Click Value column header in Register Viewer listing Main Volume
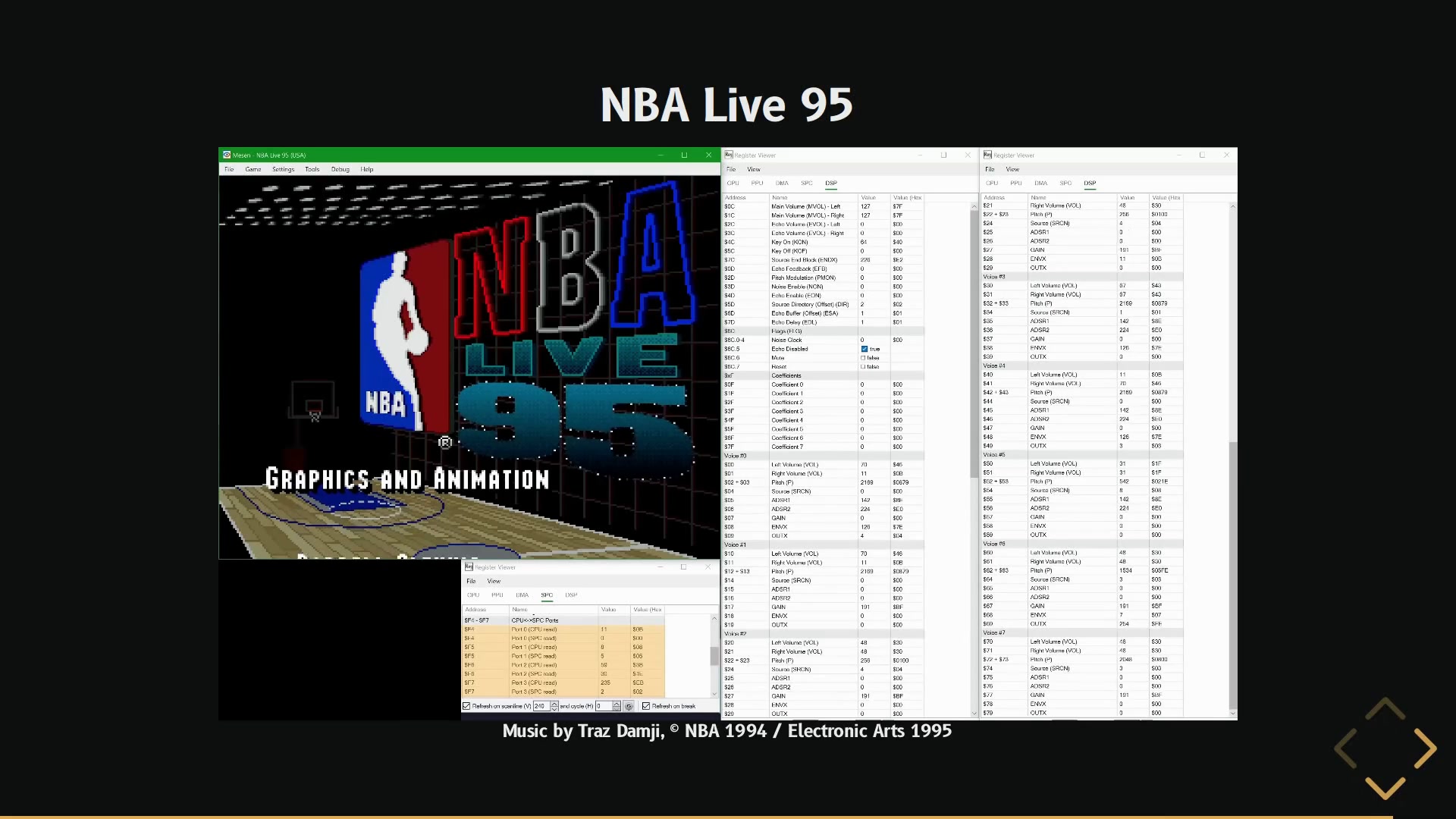 (874, 197)
